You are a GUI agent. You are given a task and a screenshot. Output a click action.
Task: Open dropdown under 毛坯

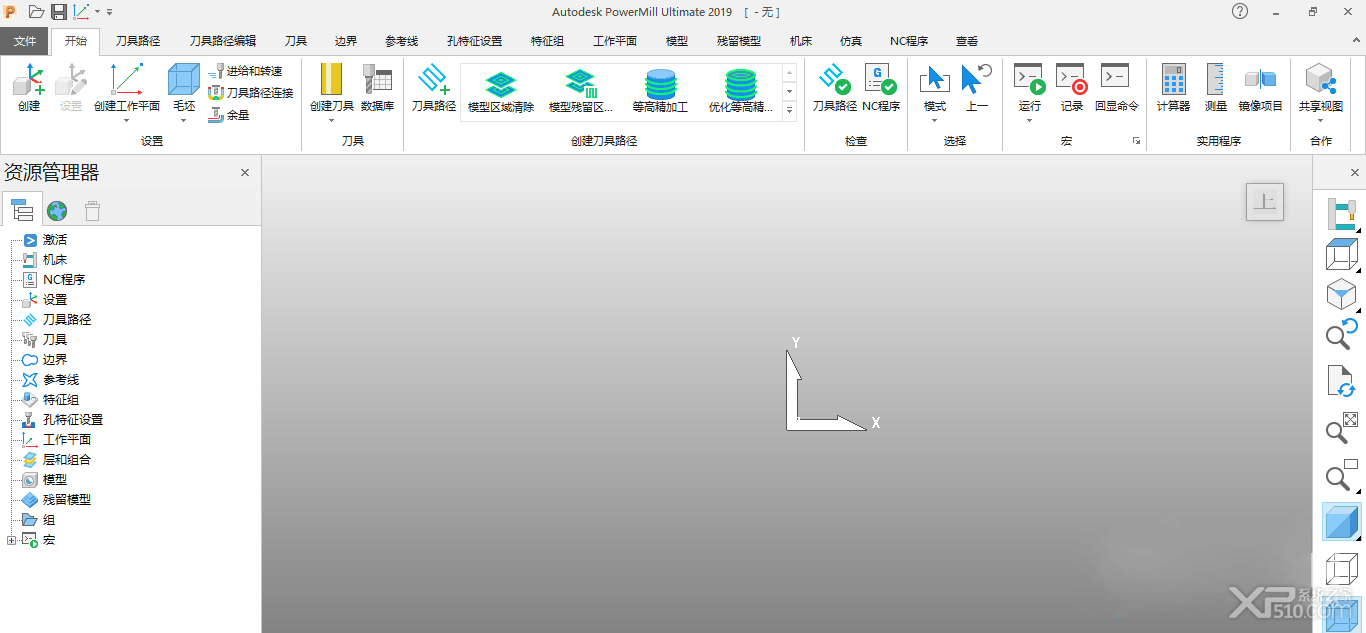click(x=184, y=121)
